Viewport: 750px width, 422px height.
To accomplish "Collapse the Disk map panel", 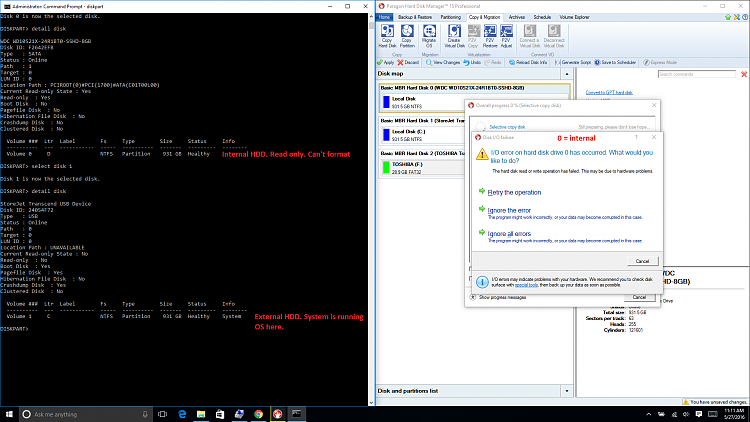I will click(x=567, y=74).
